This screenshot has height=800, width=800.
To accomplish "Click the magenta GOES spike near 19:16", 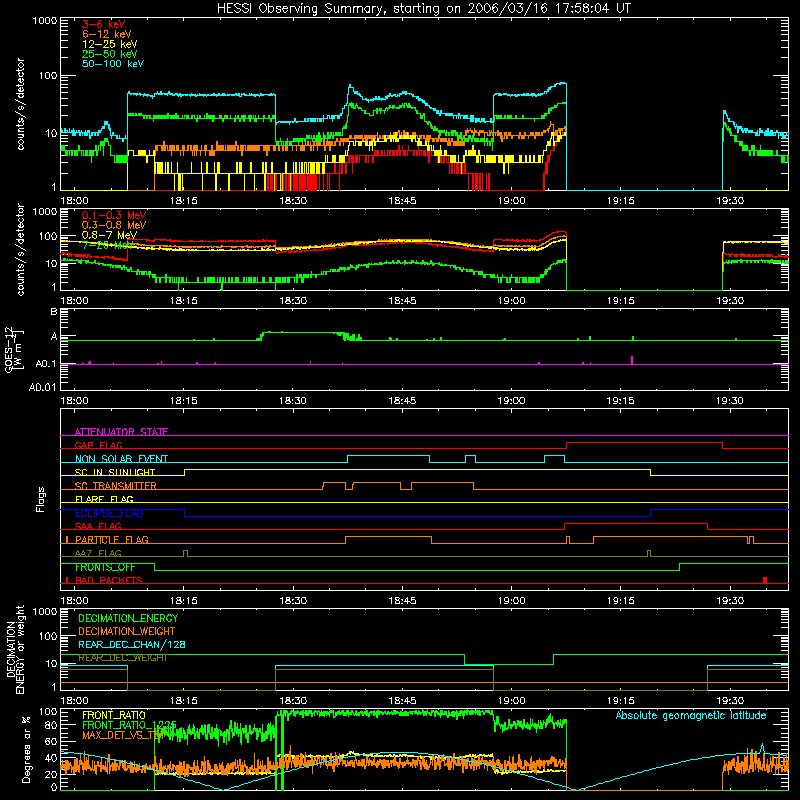I will (632, 360).
